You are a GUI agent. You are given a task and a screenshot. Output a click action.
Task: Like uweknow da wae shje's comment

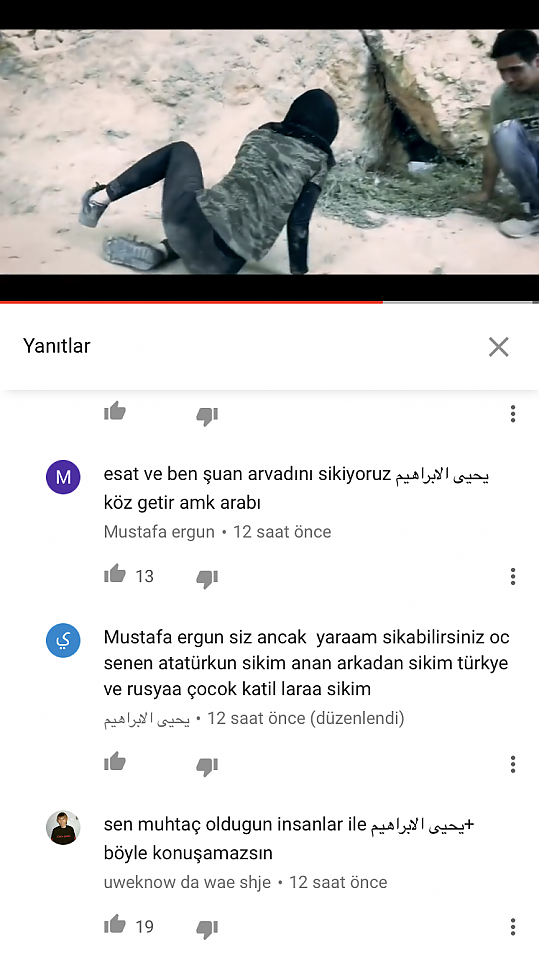tap(115, 924)
